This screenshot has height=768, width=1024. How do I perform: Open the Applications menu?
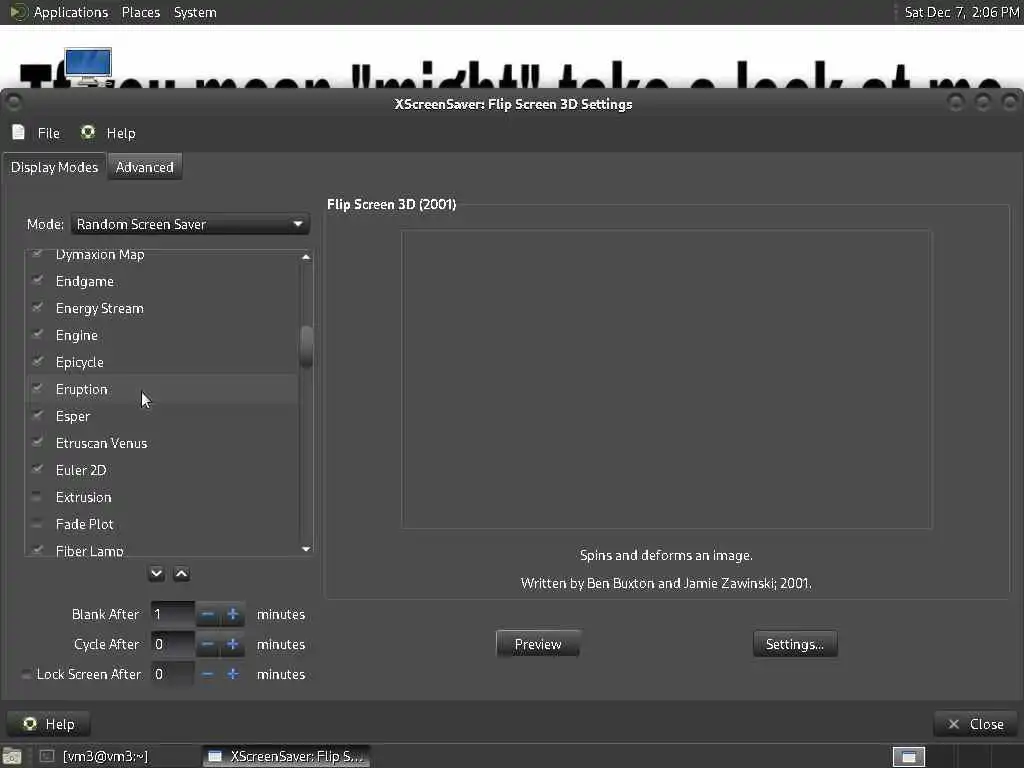(x=60, y=12)
